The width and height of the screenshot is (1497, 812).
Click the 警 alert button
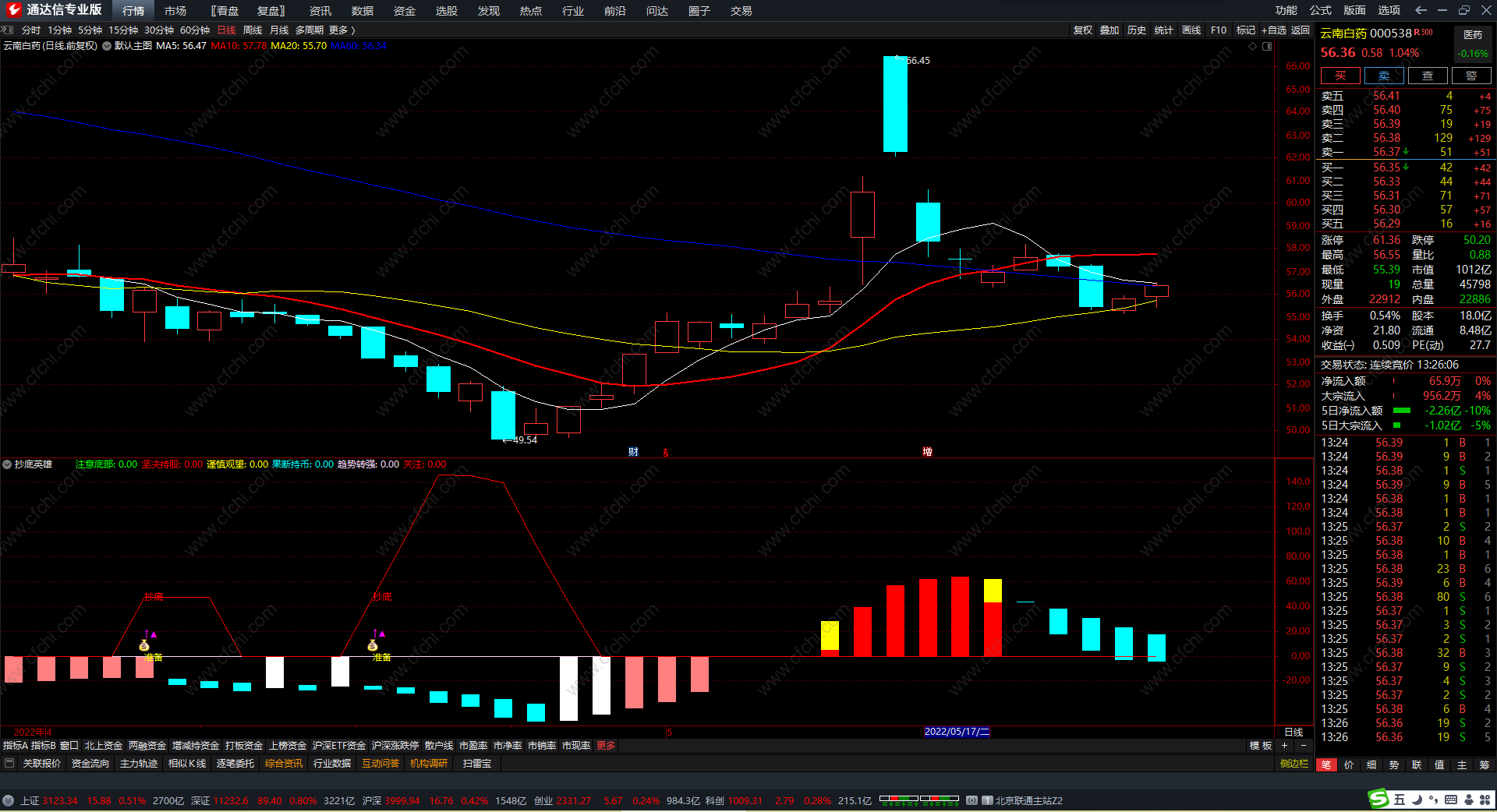(x=1471, y=76)
